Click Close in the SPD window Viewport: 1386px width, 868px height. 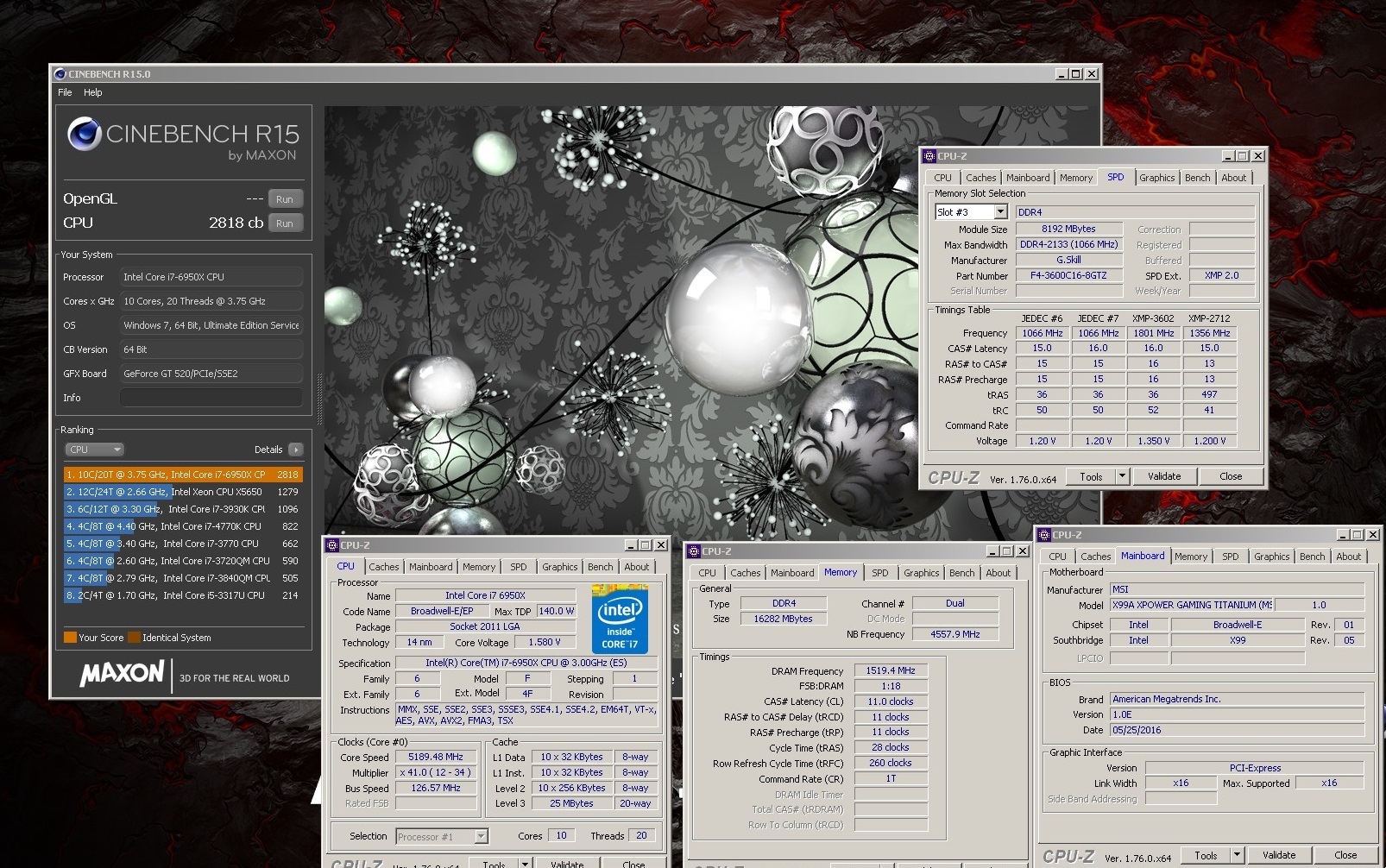(x=1231, y=476)
